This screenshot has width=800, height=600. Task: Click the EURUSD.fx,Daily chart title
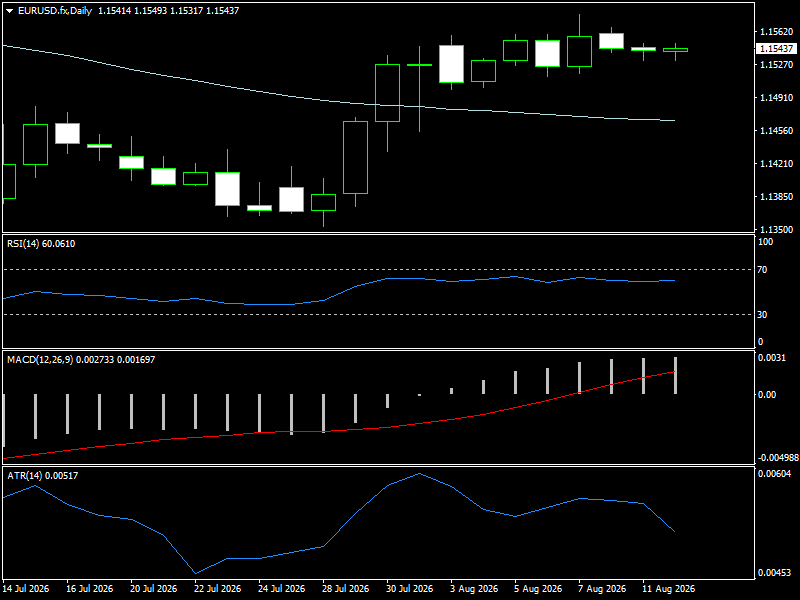click(55, 11)
